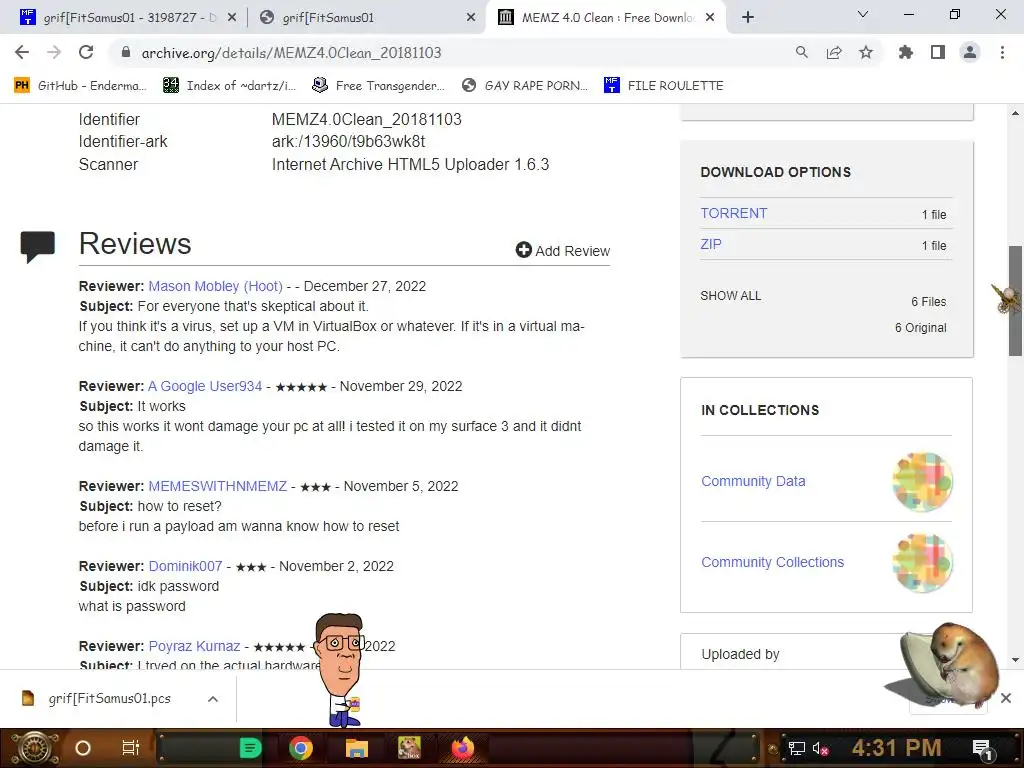Open Community Data collection link
1024x768 pixels.
tap(753, 481)
